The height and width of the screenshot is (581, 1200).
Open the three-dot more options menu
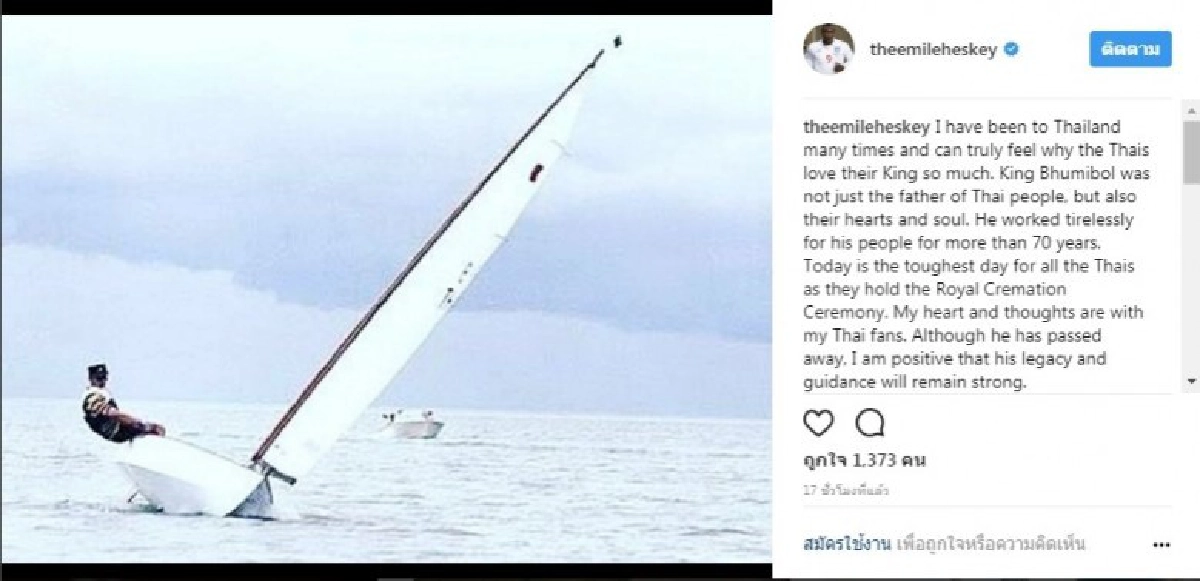point(1161,545)
